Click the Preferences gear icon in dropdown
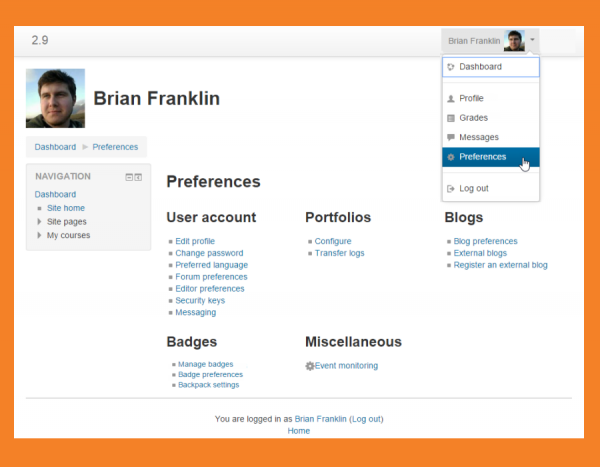 click(451, 157)
